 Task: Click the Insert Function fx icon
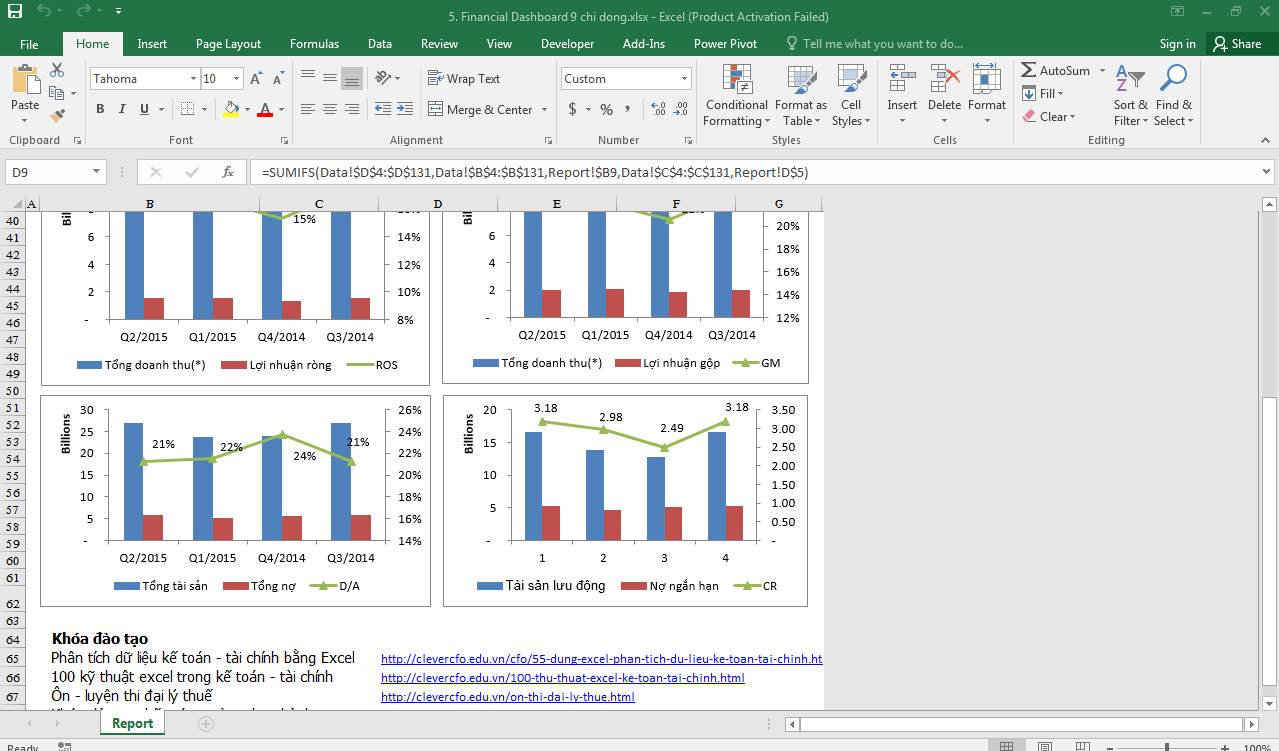pos(228,172)
